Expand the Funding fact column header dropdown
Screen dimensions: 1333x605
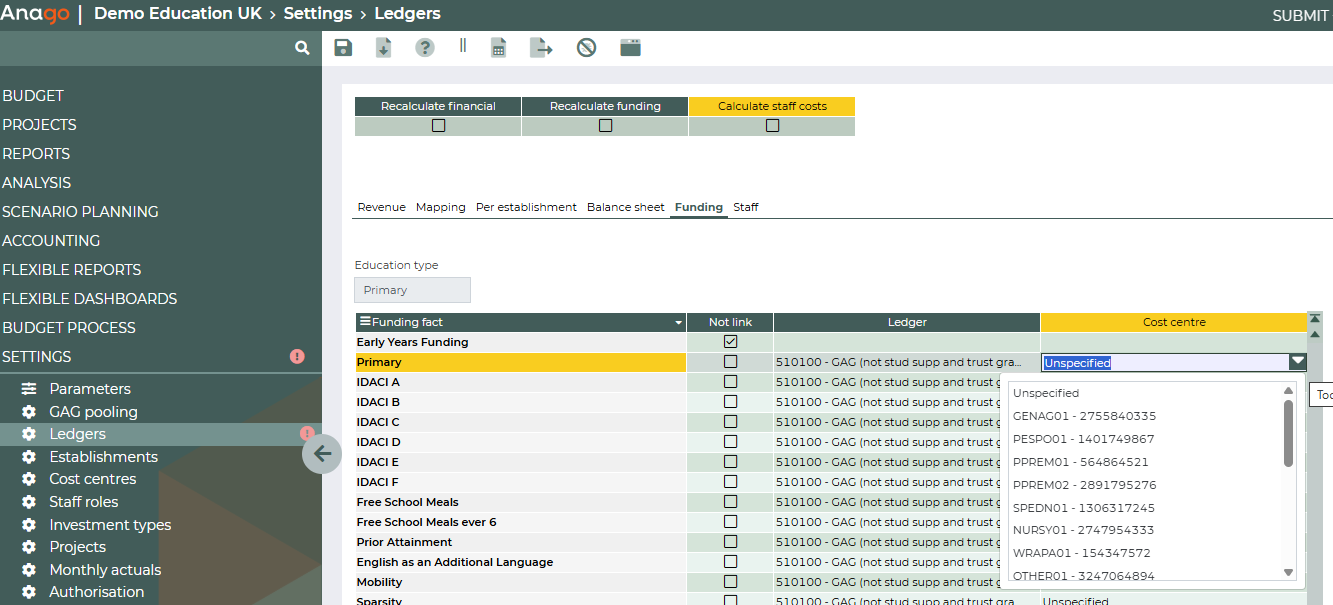(x=678, y=323)
